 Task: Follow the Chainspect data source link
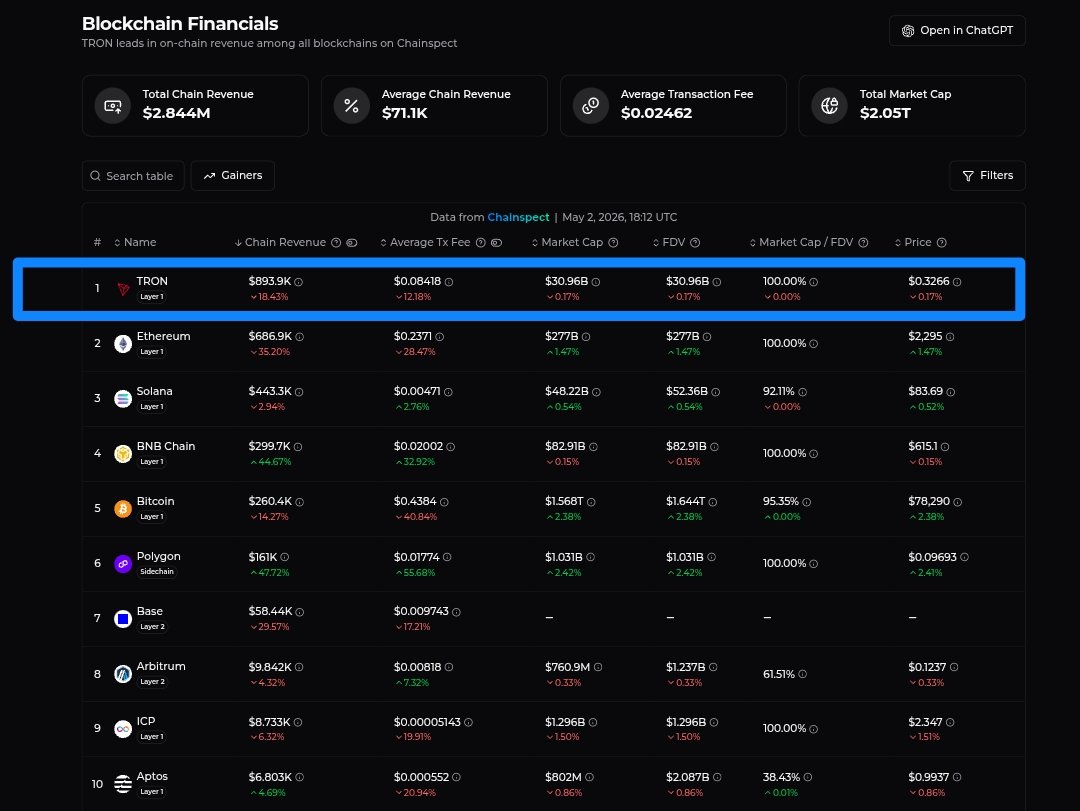pyautogui.click(x=518, y=217)
